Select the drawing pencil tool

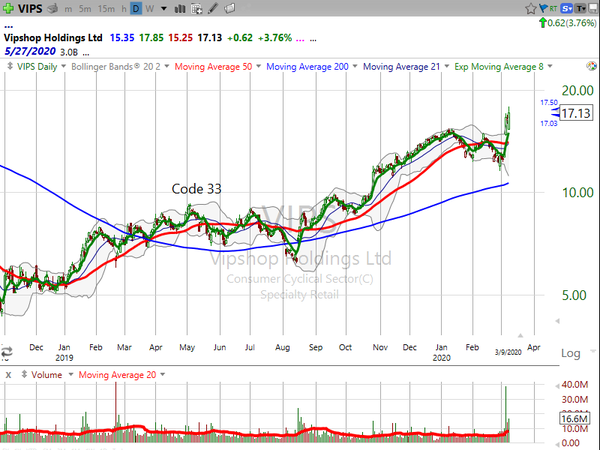(x=213, y=8)
